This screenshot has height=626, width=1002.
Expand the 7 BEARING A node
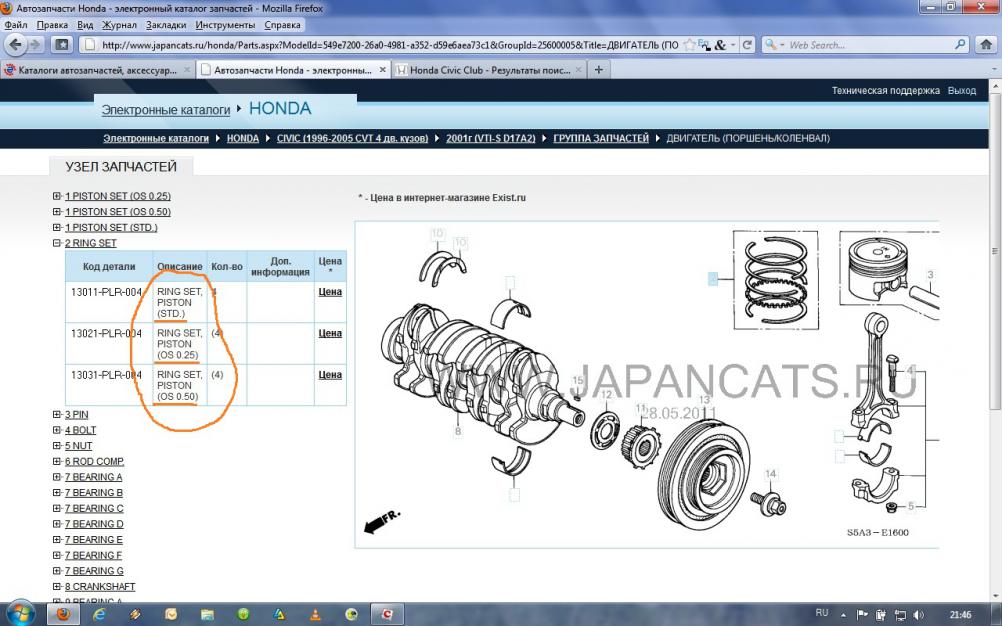tap(57, 477)
